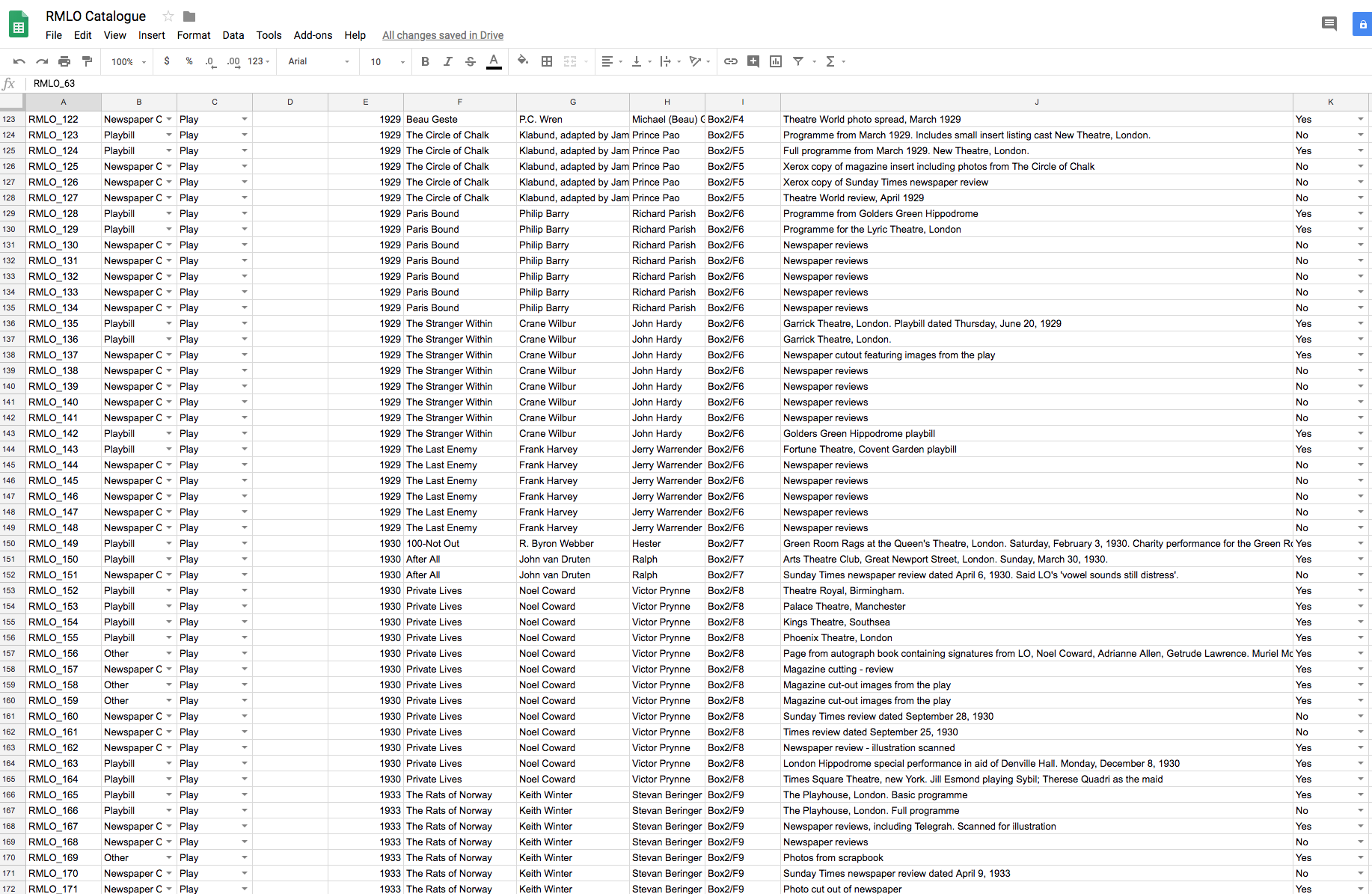Image resolution: width=1372 pixels, height=894 pixels.
Task: Insert a chart icon
Action: [776, 61]
